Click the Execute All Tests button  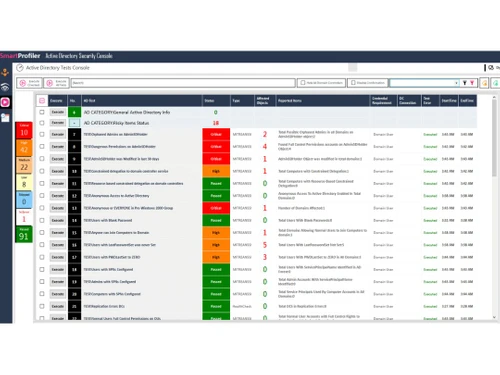click(57, 83)
